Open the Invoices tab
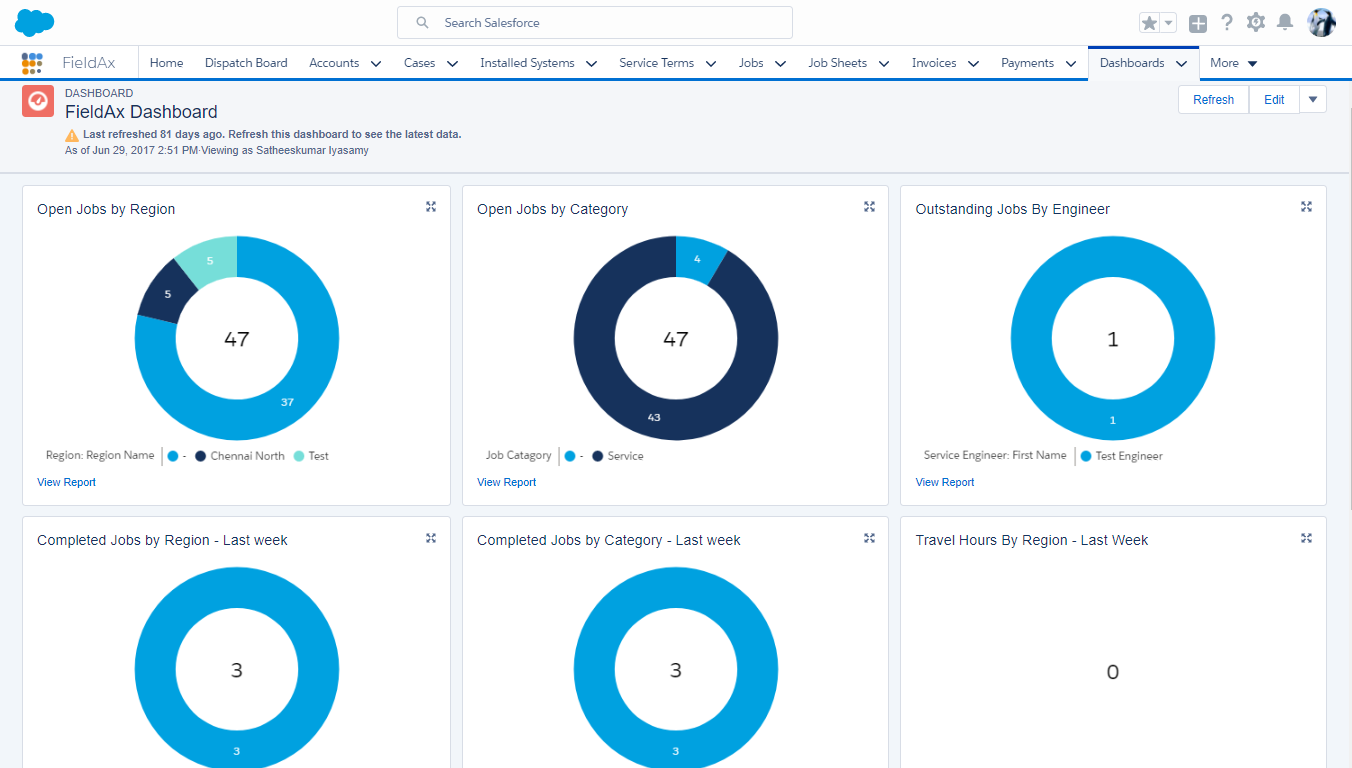The height and width of the screenshot is (768, 1352). [934, 63]
